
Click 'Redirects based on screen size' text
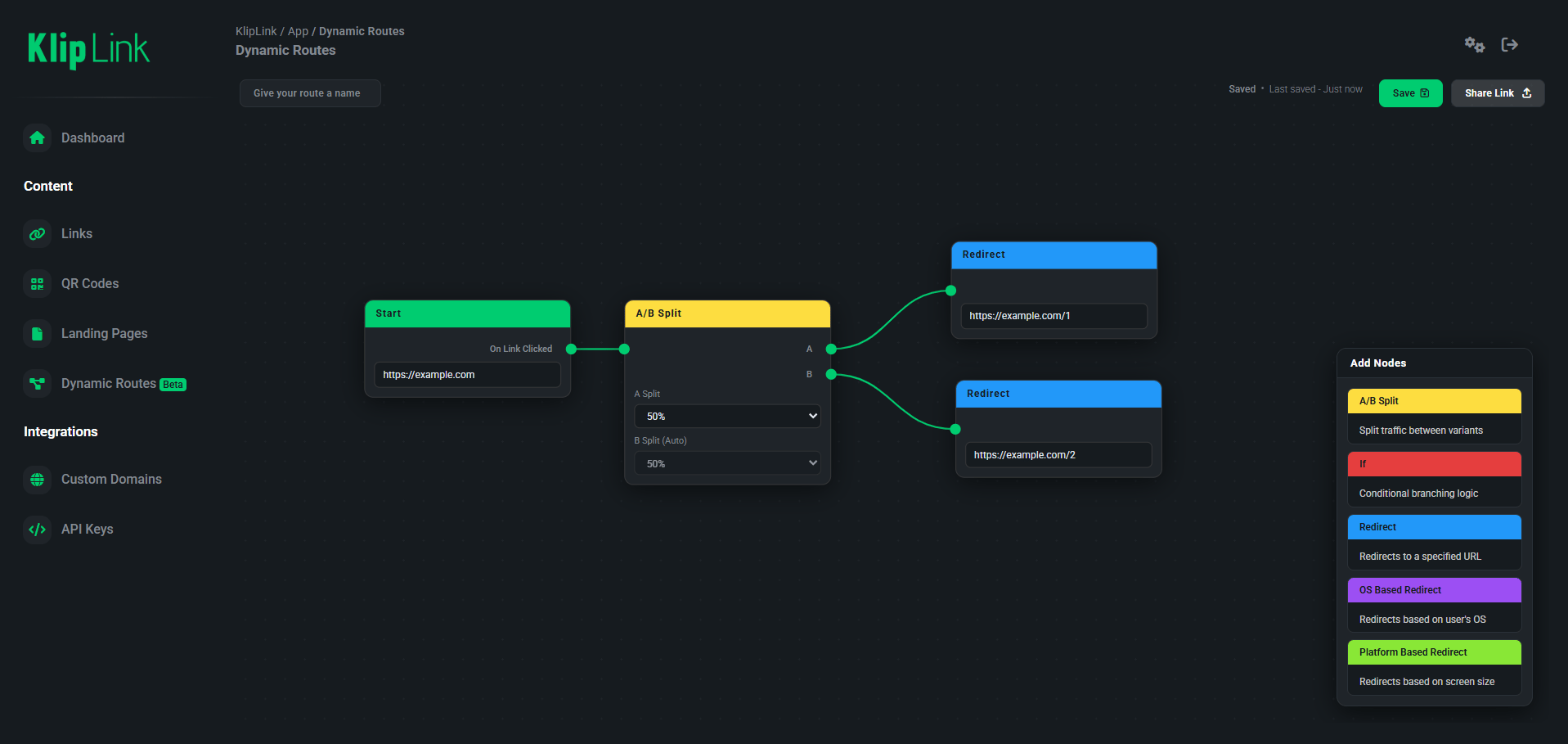(x=1426, y=682)
